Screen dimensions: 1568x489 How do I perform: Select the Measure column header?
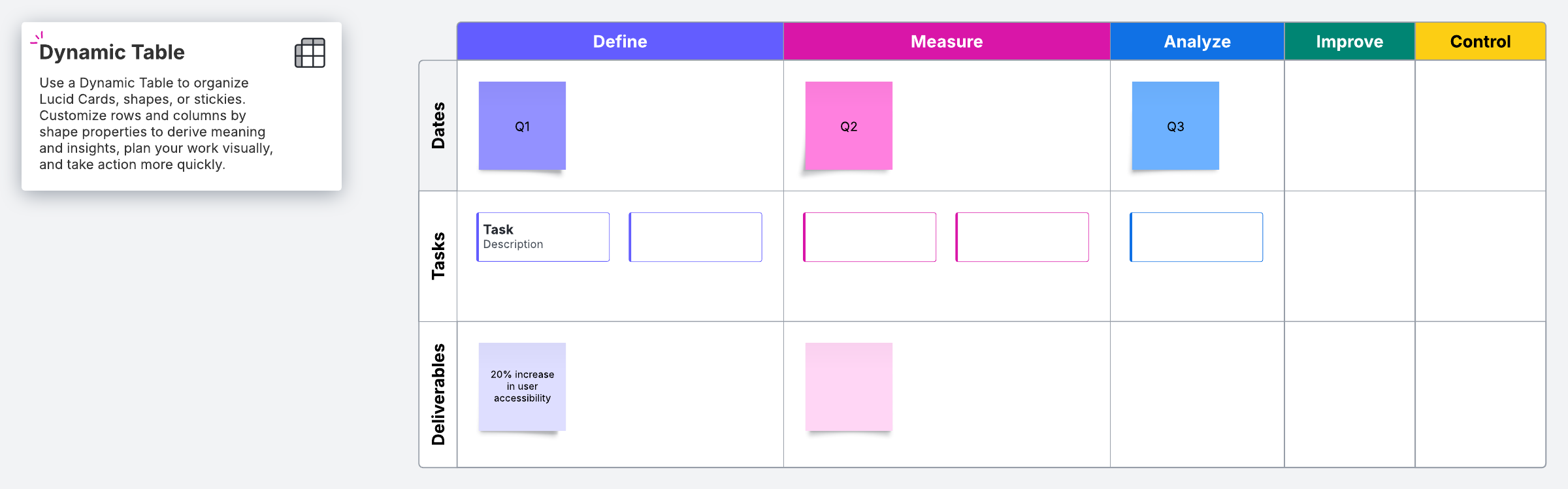pos(946,42)
